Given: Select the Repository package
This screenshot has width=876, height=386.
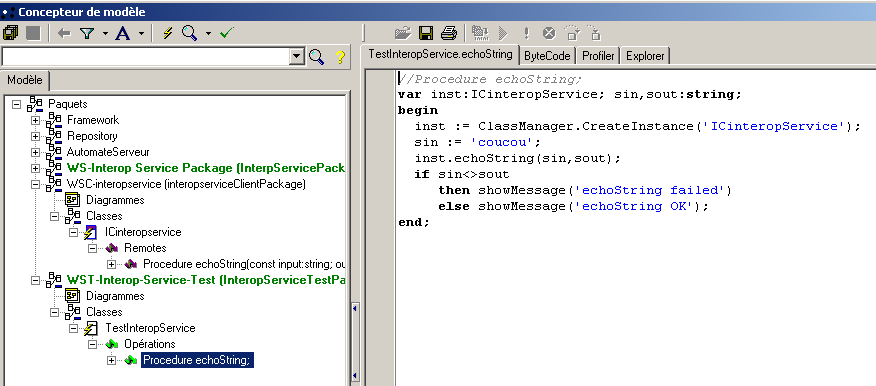Looking at the screenshot, I should click(92, 136).
